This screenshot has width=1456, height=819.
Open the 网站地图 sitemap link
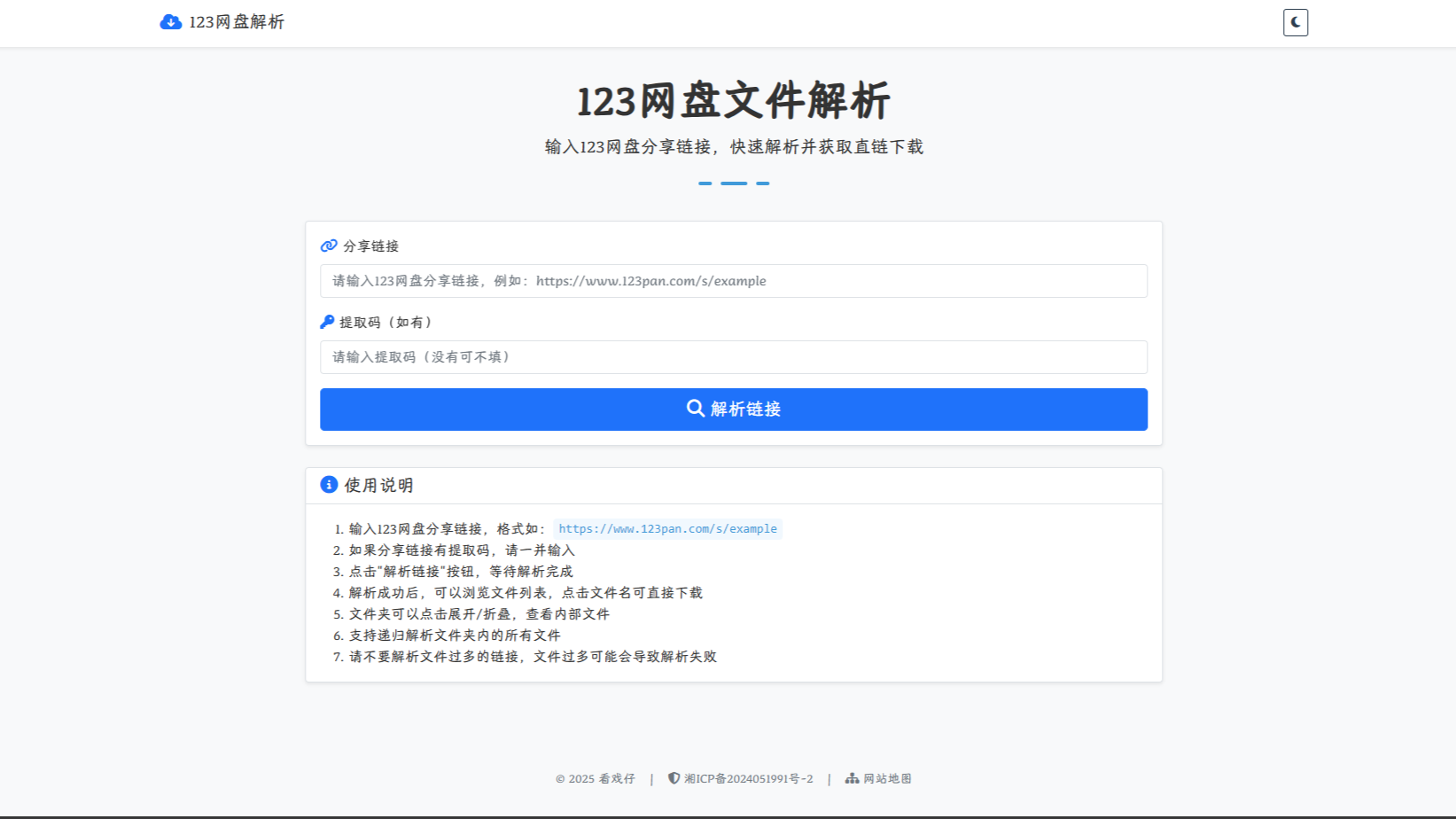coord(886,778)
